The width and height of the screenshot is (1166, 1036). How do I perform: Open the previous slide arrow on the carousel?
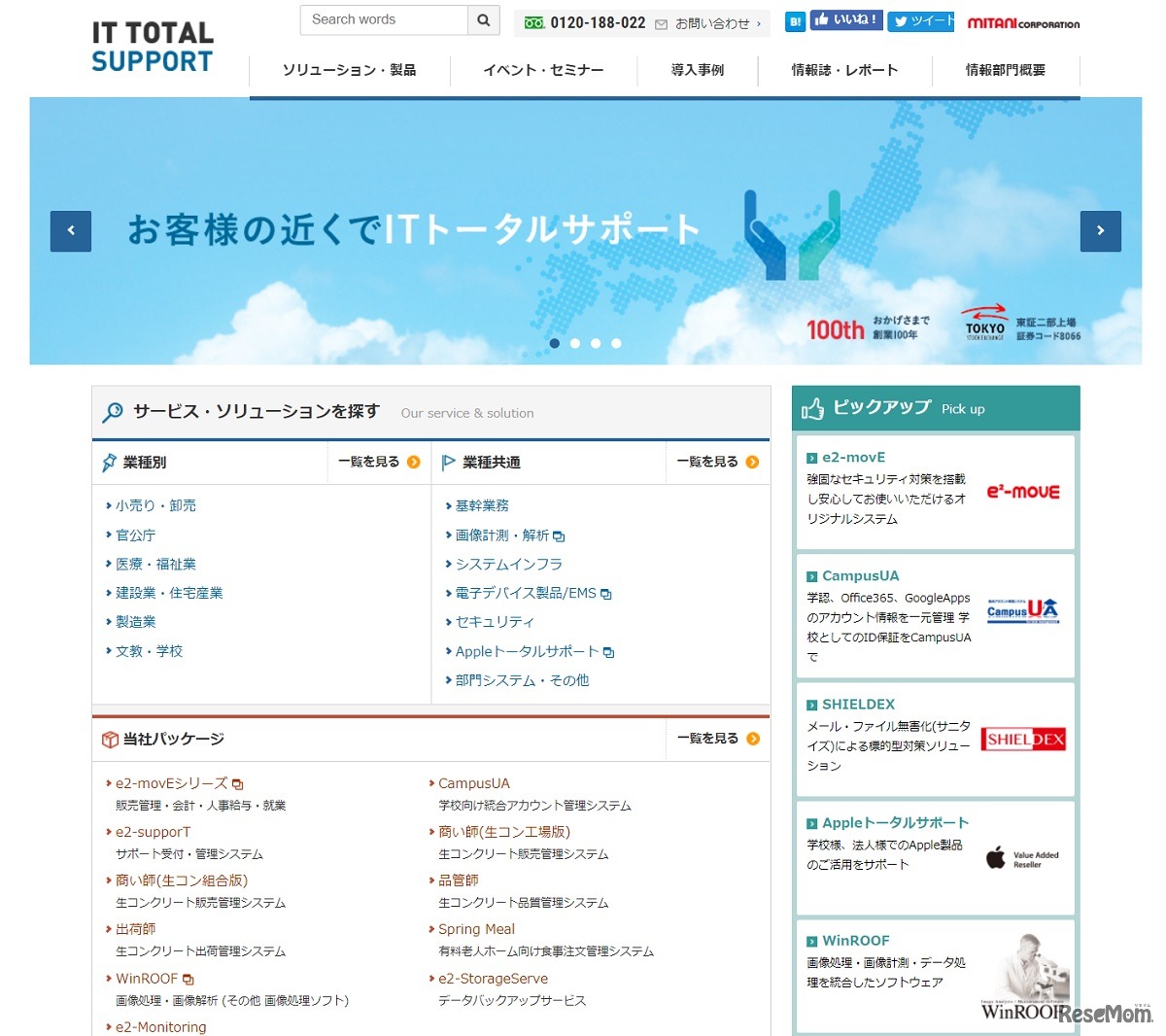tap(70, 231)
